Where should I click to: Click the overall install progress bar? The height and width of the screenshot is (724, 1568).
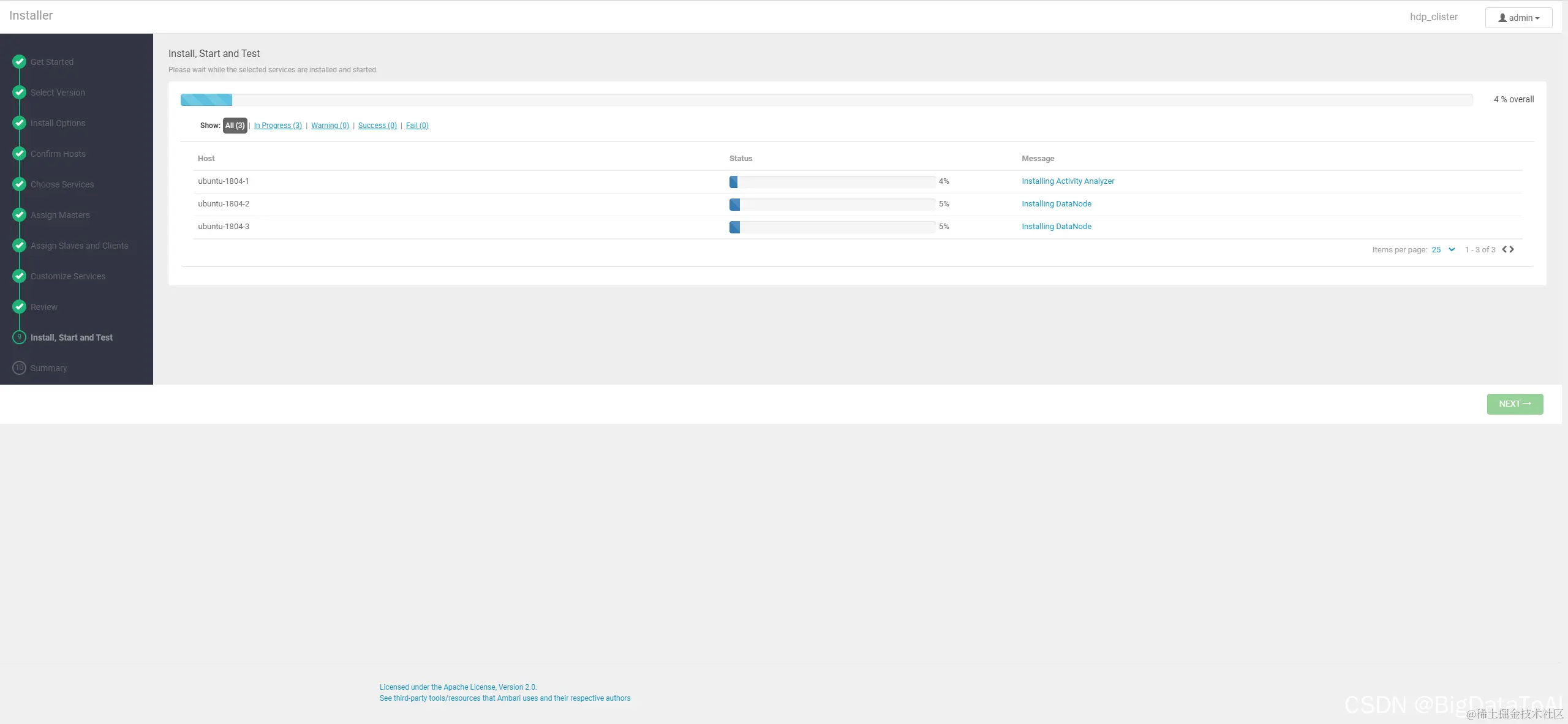pyautogui.click(x=826, y=100)
